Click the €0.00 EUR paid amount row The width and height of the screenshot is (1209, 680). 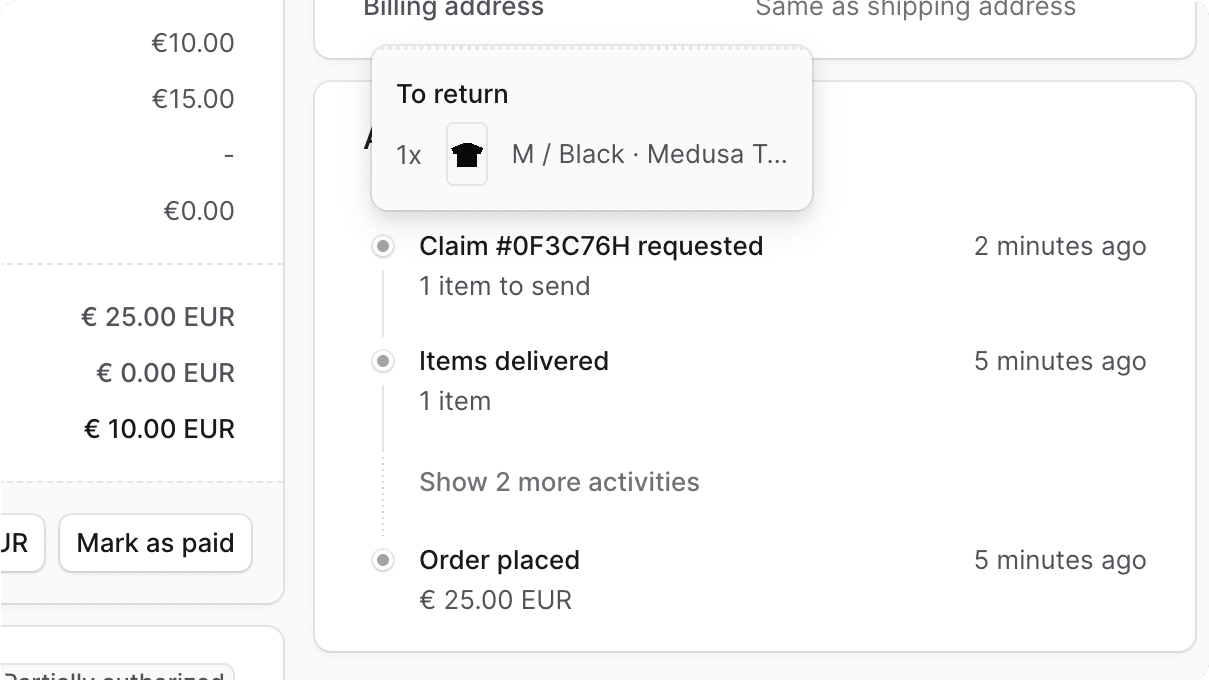[x=165, y=373]
